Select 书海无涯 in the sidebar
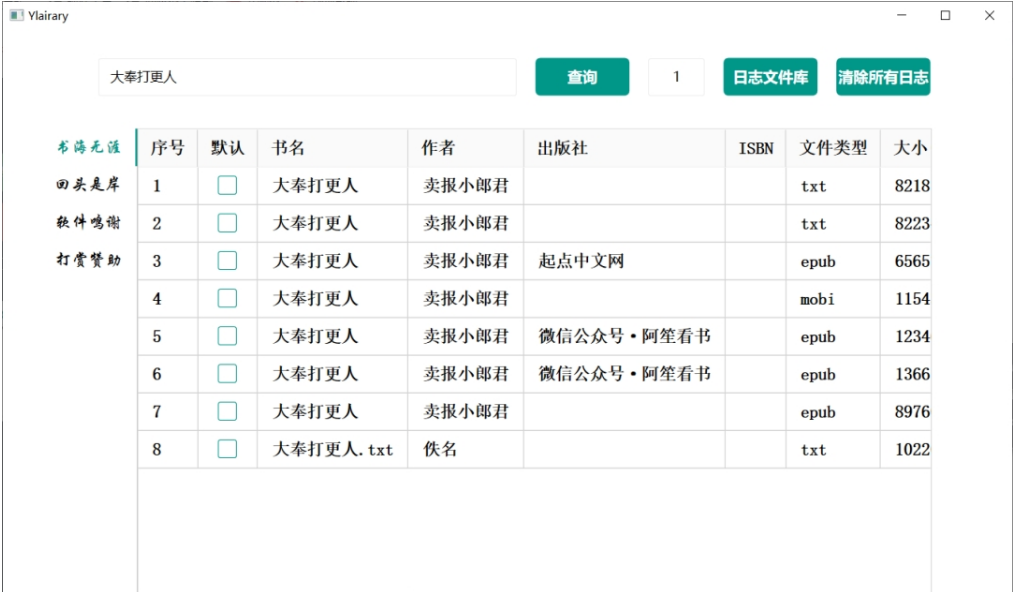The height and width of the screenshot is (592, 1015). pyautogui.click(x=90, y=146)
